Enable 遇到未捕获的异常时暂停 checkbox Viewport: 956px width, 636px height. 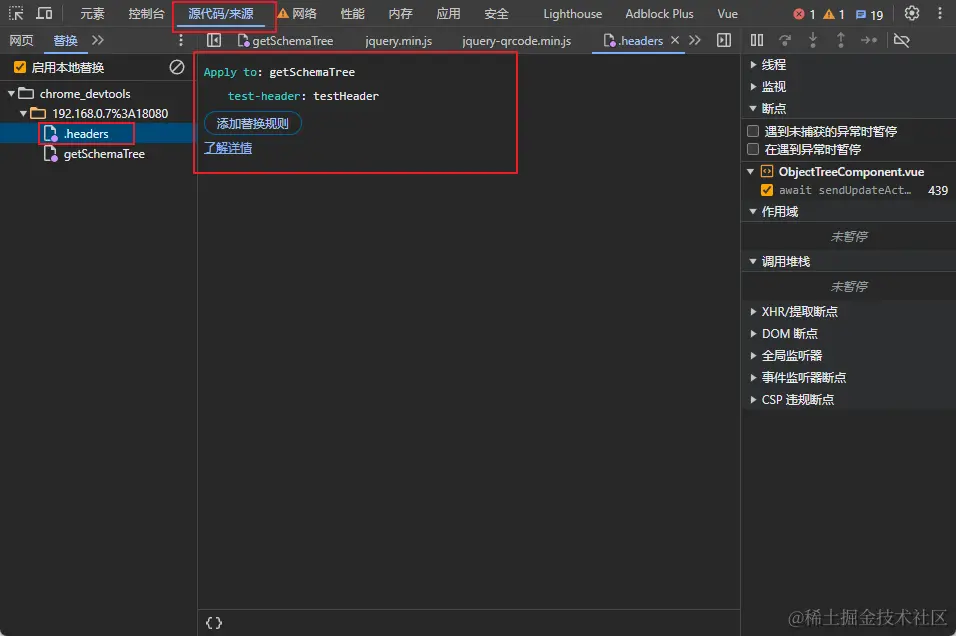tap(753, 131)
